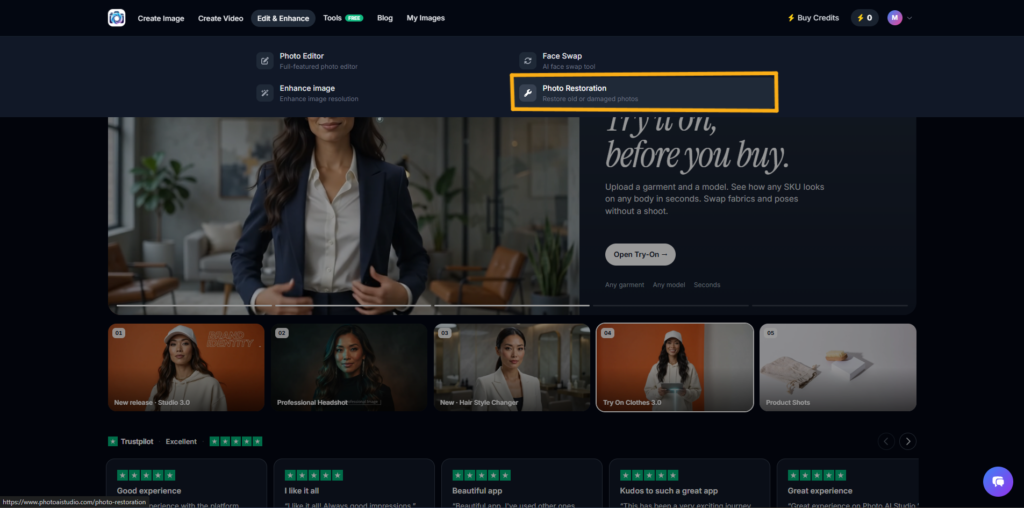The width and height of the screenshot is (1024, 508).
Task: Open the Hair Style Changer card
Action: (512, 367)
